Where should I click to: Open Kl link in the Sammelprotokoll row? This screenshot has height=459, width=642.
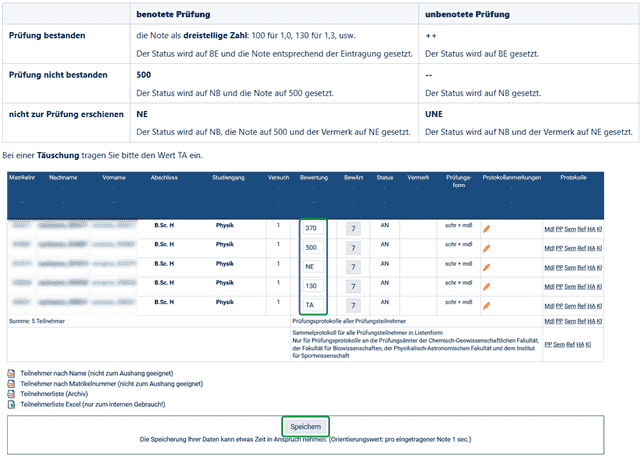588,345
